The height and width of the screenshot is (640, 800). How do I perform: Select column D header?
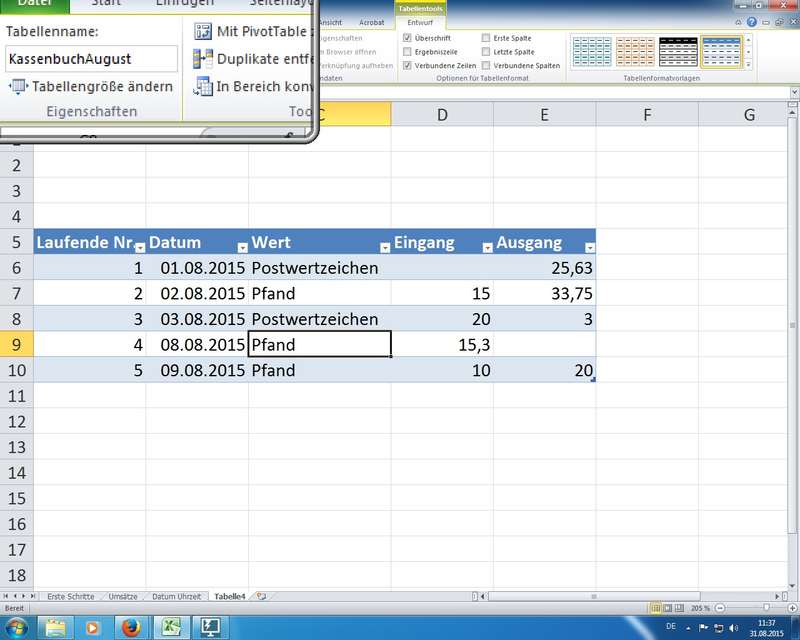(x=442, y=114)
